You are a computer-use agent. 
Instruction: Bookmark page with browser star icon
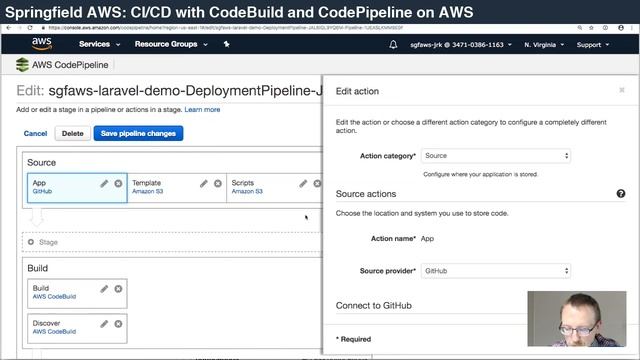[591, 28]
